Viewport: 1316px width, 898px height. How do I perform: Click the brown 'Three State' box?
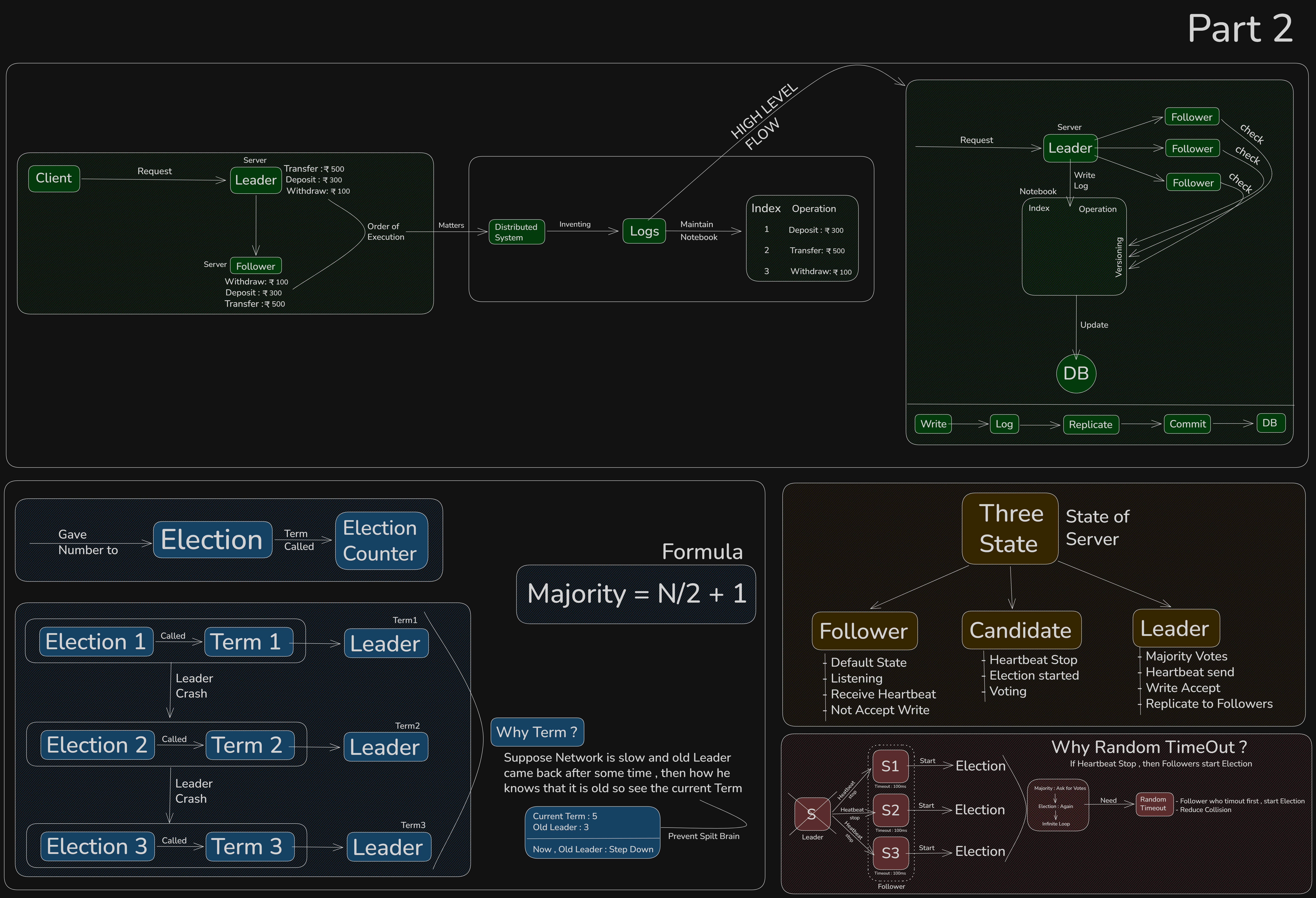(x=1010, y=529)
